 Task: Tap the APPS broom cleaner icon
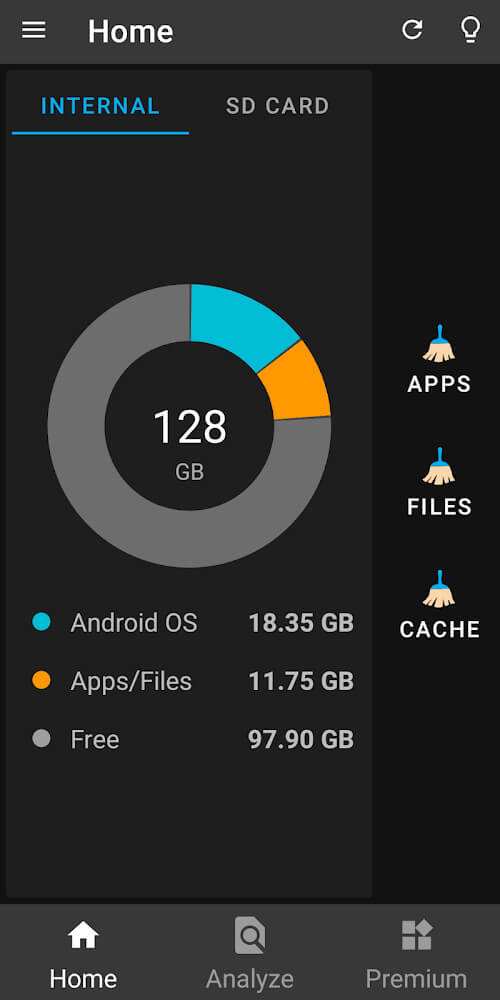click(439, 344)
